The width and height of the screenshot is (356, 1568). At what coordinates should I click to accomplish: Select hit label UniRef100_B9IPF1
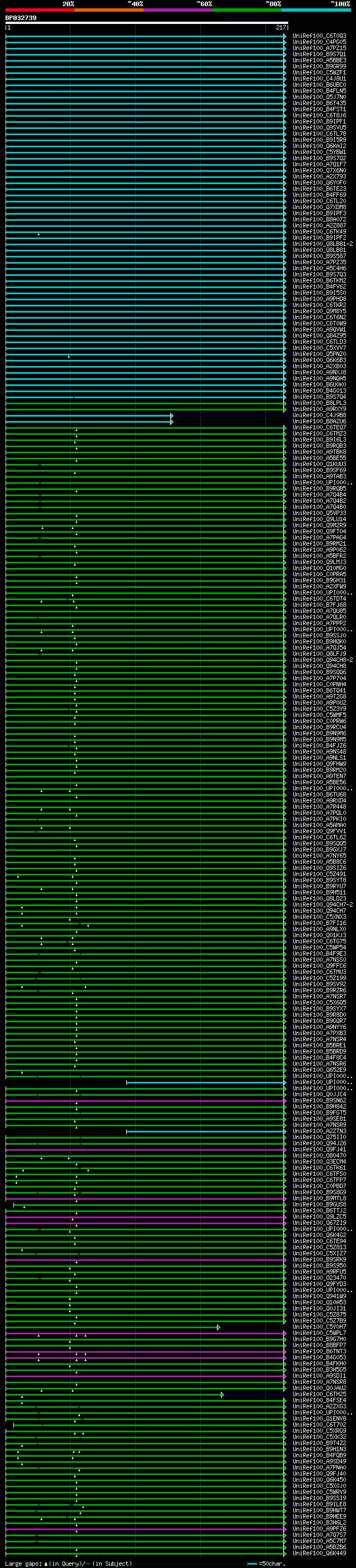click(x=319, y=121)
